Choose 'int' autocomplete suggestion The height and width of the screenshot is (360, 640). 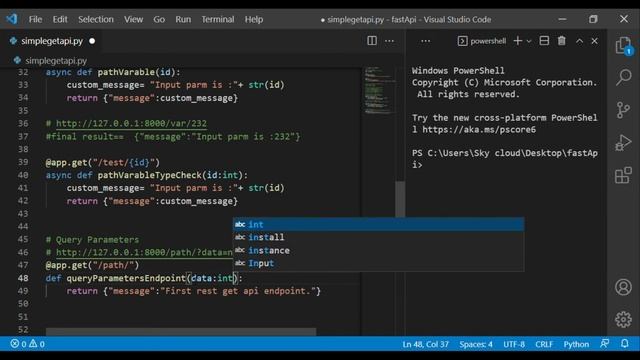378,224
